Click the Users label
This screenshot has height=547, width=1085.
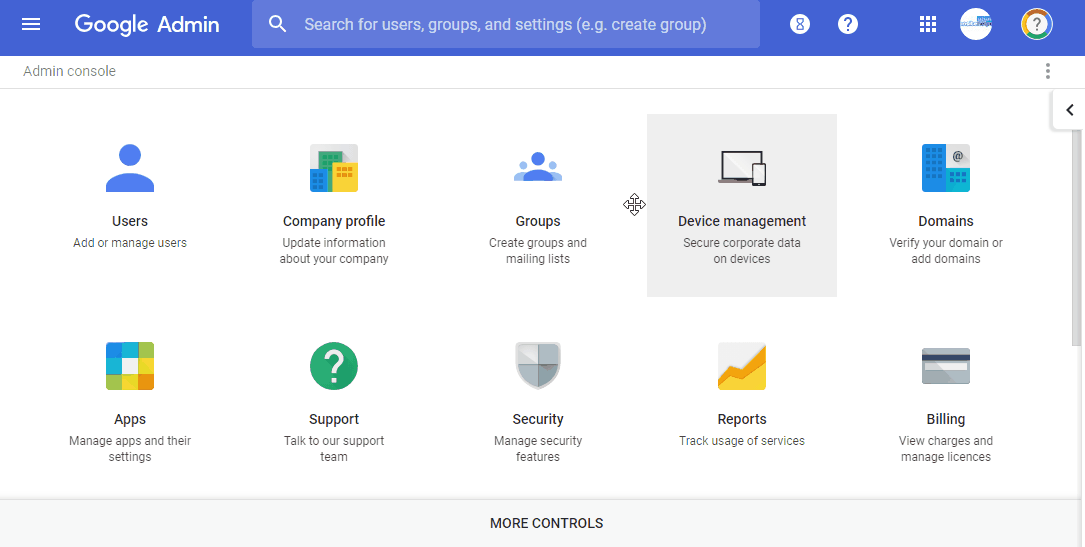coord(130,221)
